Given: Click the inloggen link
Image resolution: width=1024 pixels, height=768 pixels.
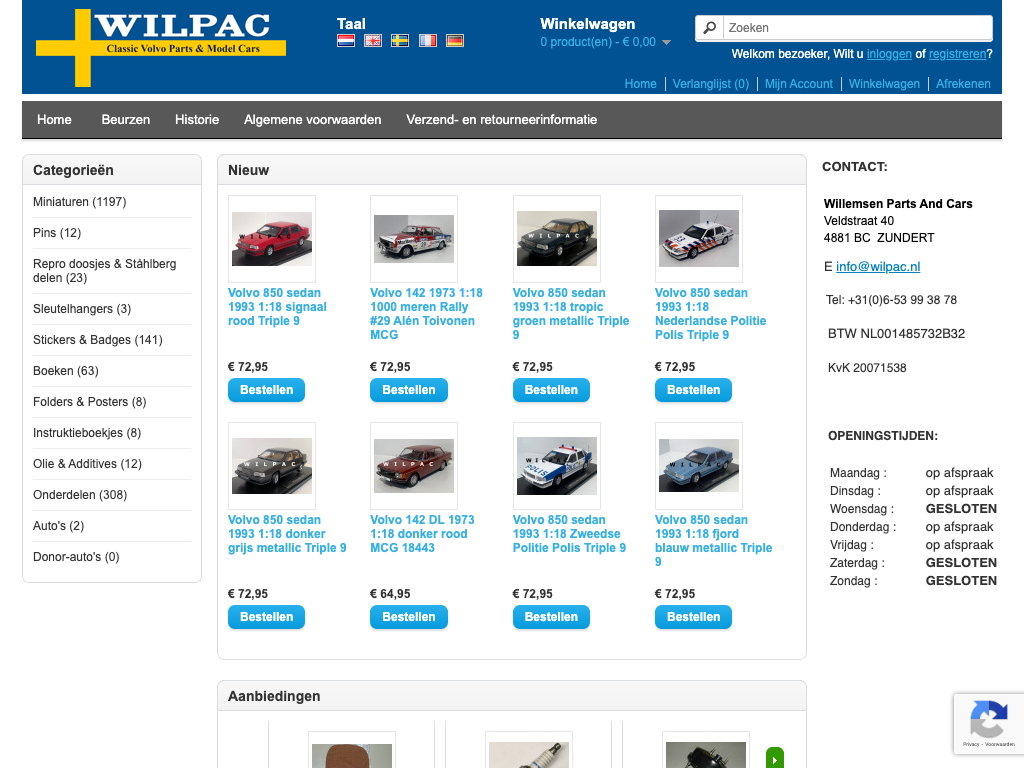Looking at the screenshot, I should [x=888, y=54].
